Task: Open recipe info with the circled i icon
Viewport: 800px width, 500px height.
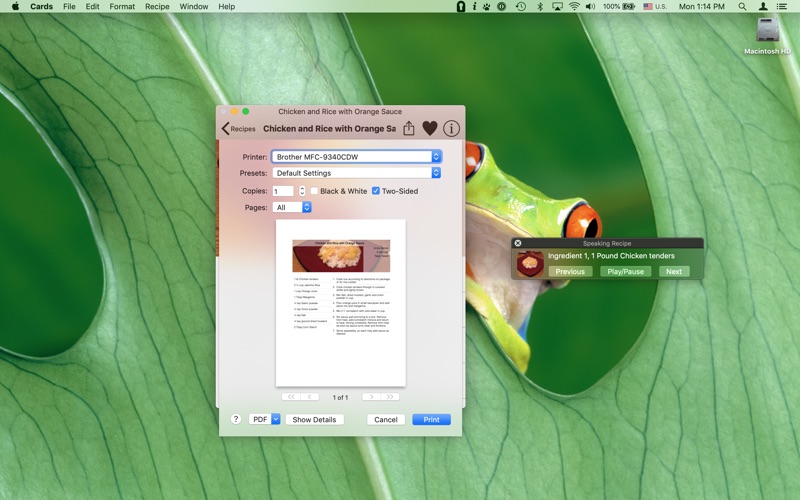Action: coord(451,129)
